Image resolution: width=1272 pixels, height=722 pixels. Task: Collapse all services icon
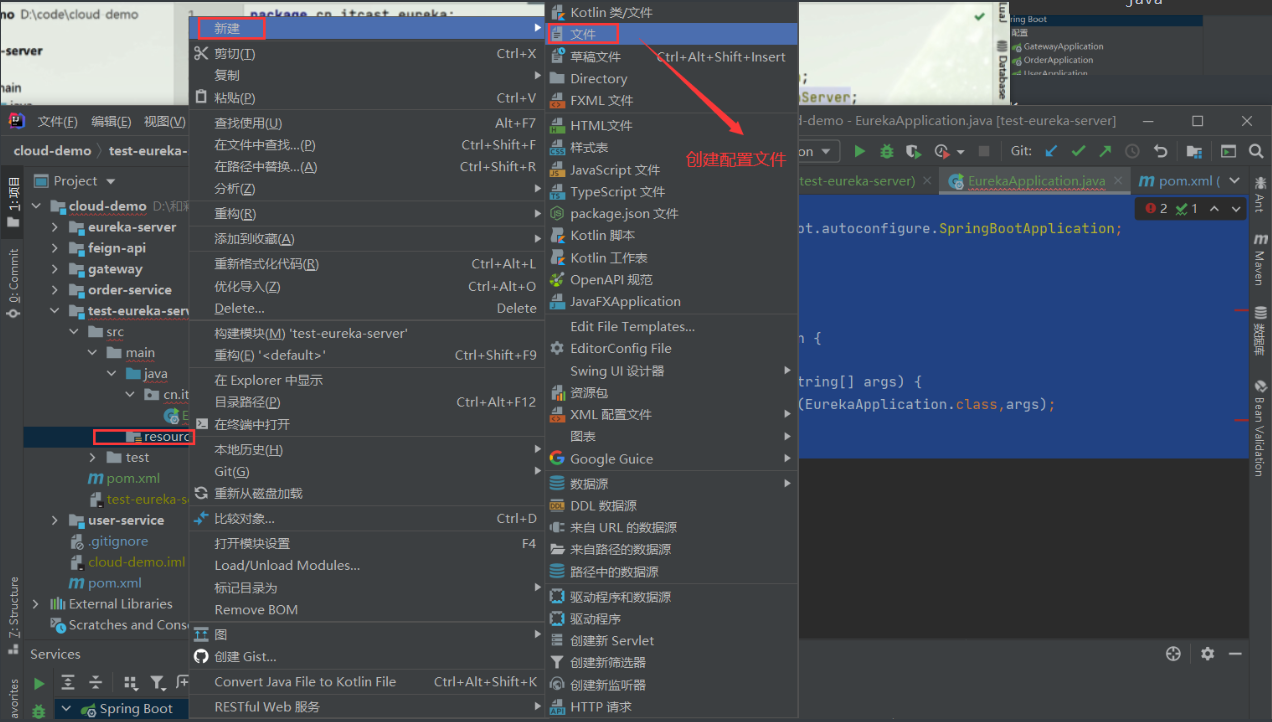click(x=96, y=683)
